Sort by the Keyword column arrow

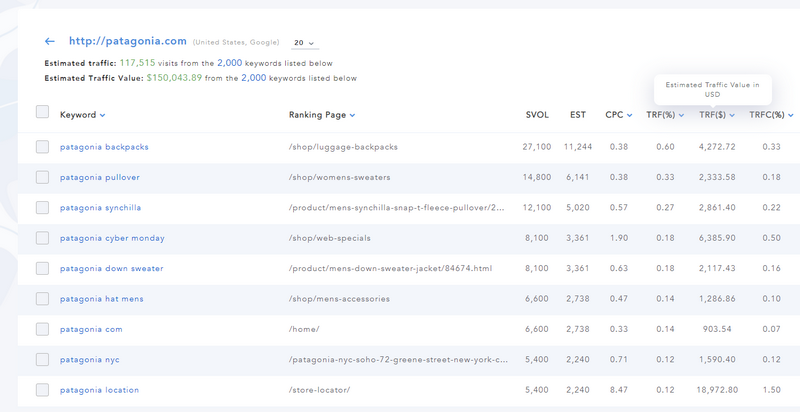click(103, 115)
